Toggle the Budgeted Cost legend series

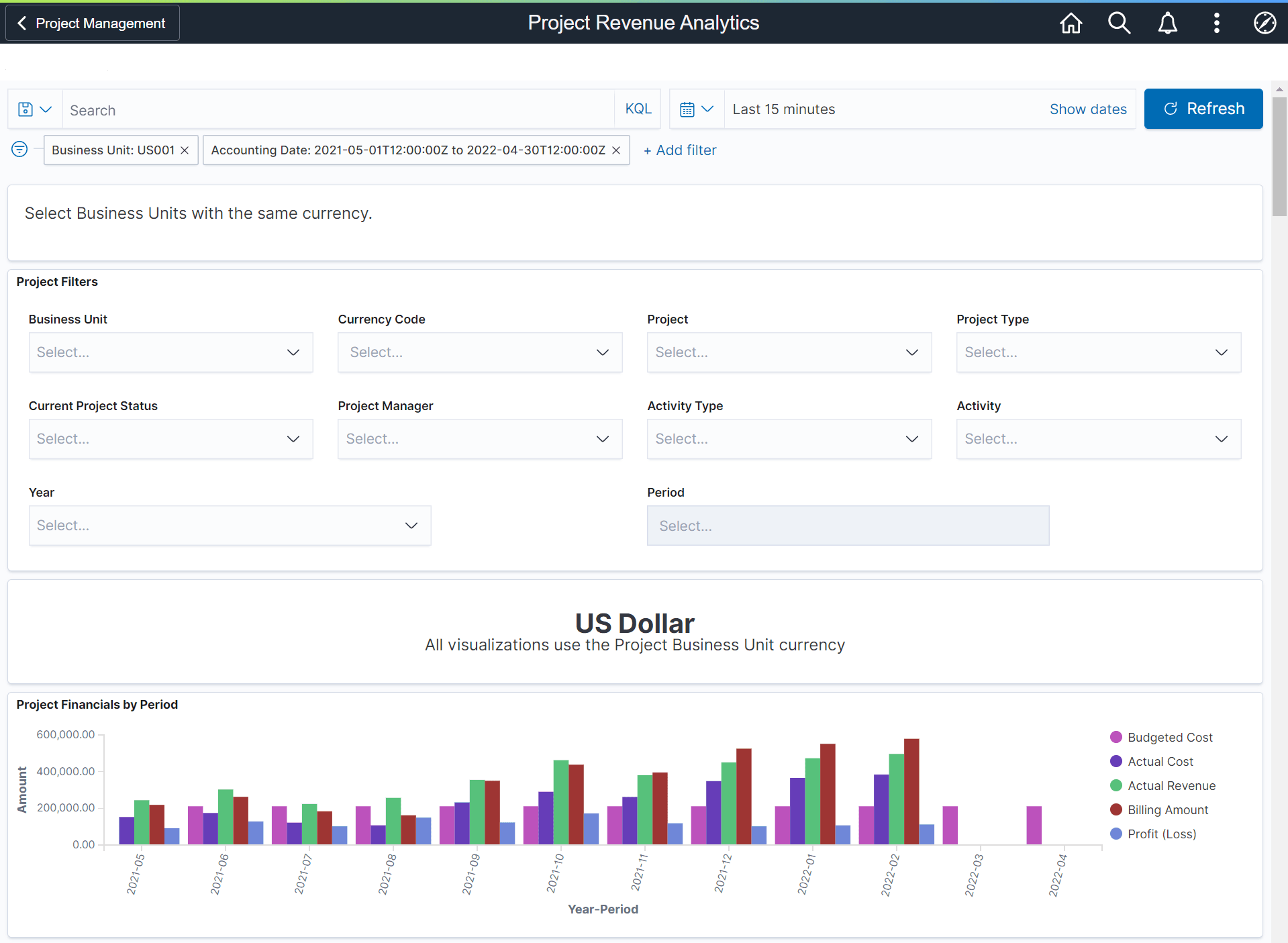coord(1169,737)
